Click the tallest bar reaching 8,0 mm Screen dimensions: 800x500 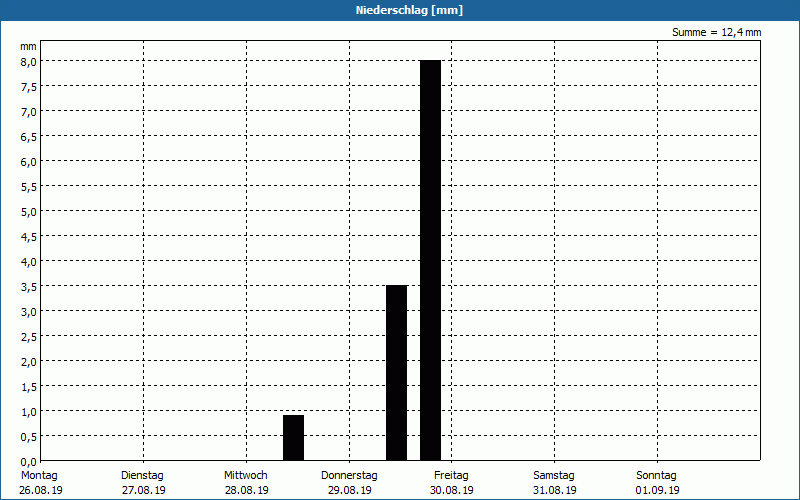click(x=430, y=260)
